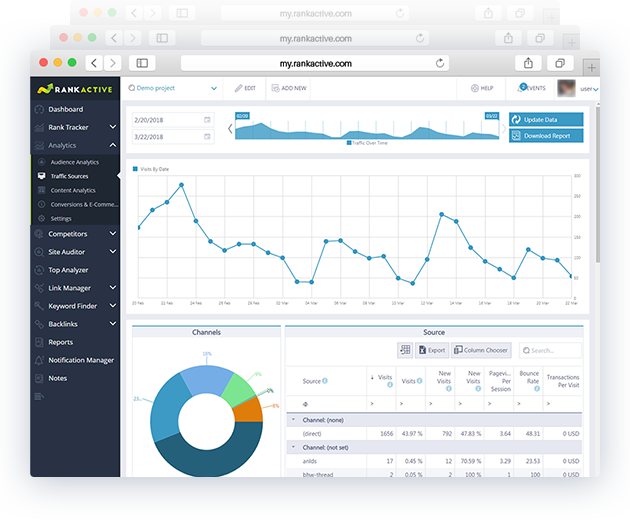
Task: Click the browser sidebar toggle icon
Action: pos(142,63)
